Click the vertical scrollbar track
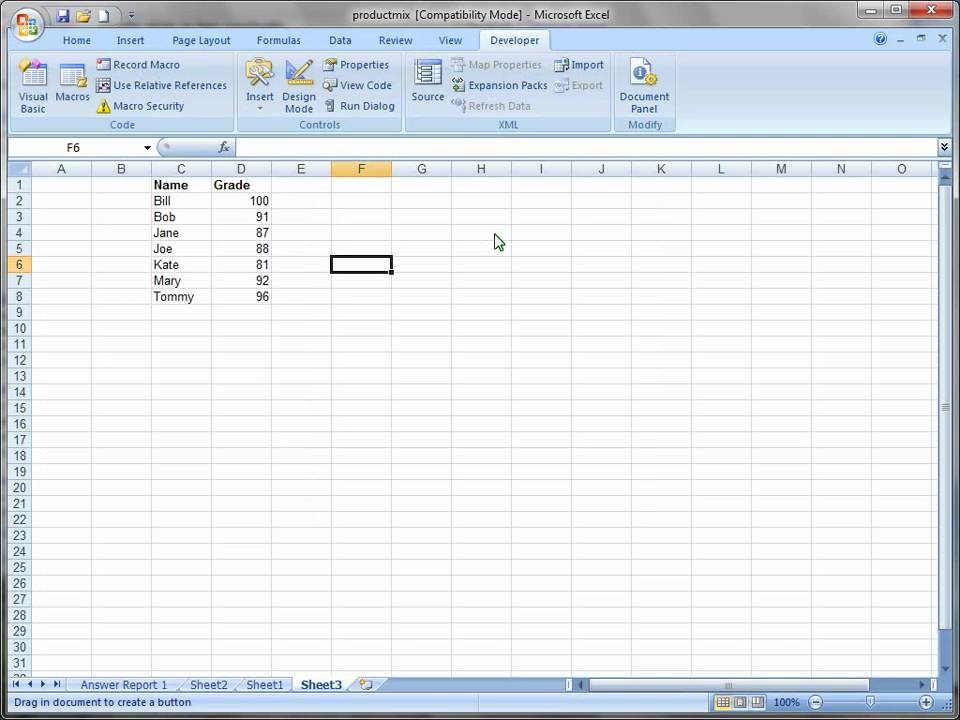The image size is (960, 720). (943, 648)
